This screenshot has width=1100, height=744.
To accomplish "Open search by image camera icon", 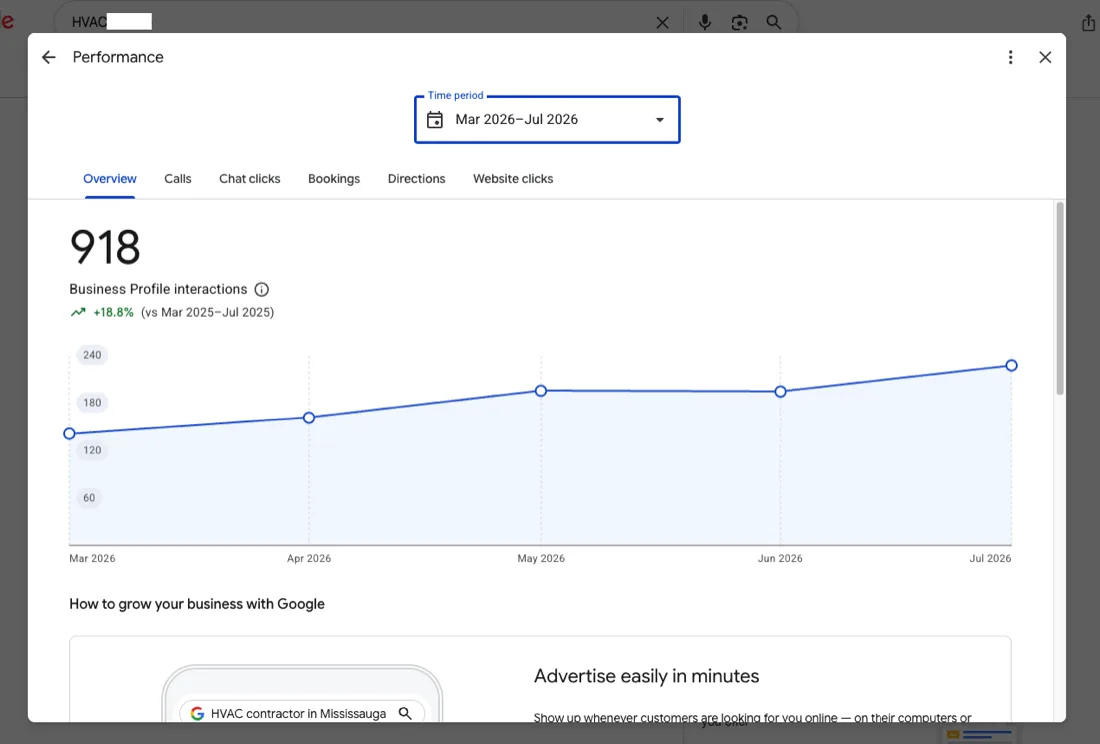I will pos(739,22).
